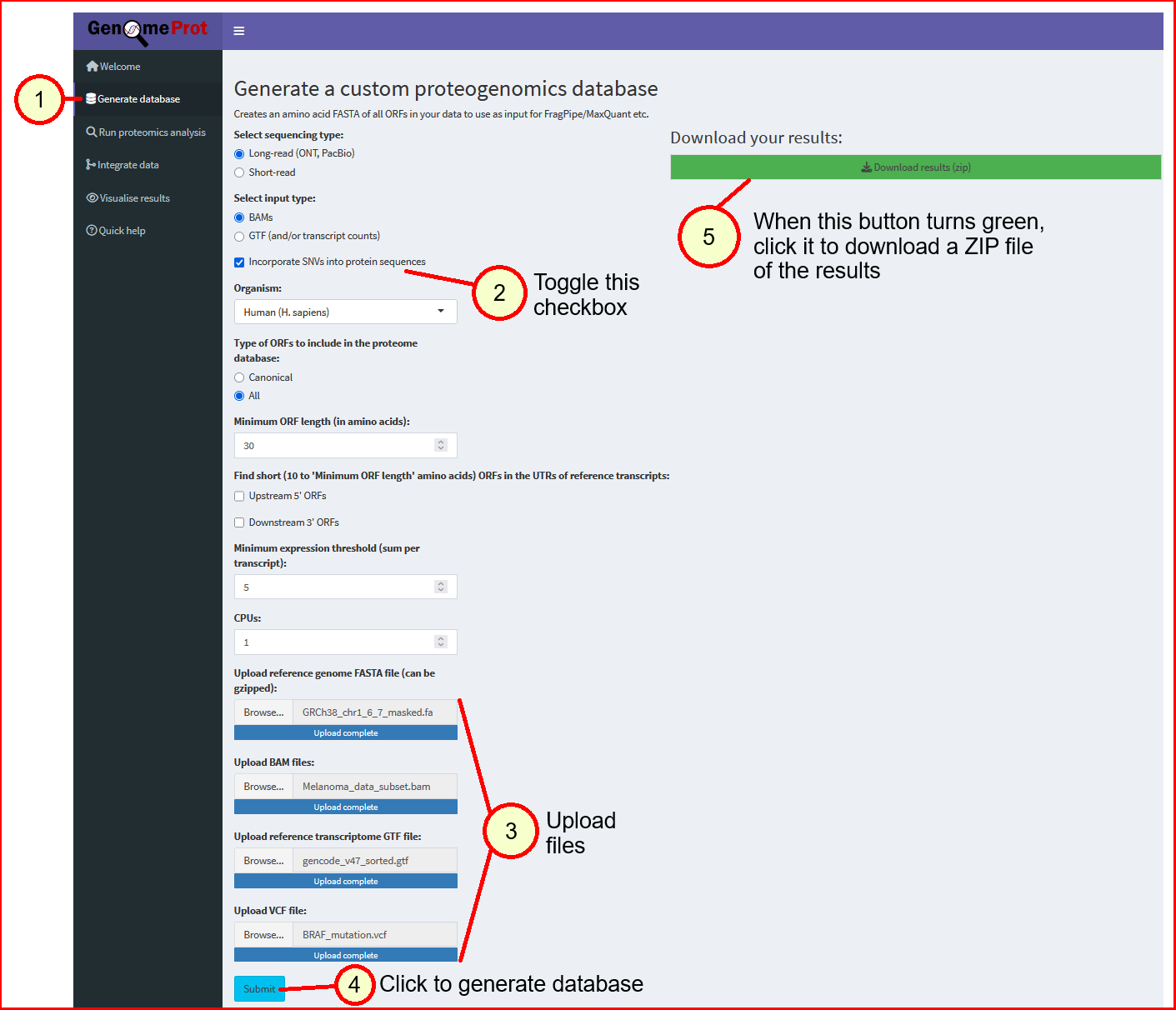Click the GRCh38_chr1_6_7_masked.fa file name field
The image size is (1176, 1010).
coord(375,712)
